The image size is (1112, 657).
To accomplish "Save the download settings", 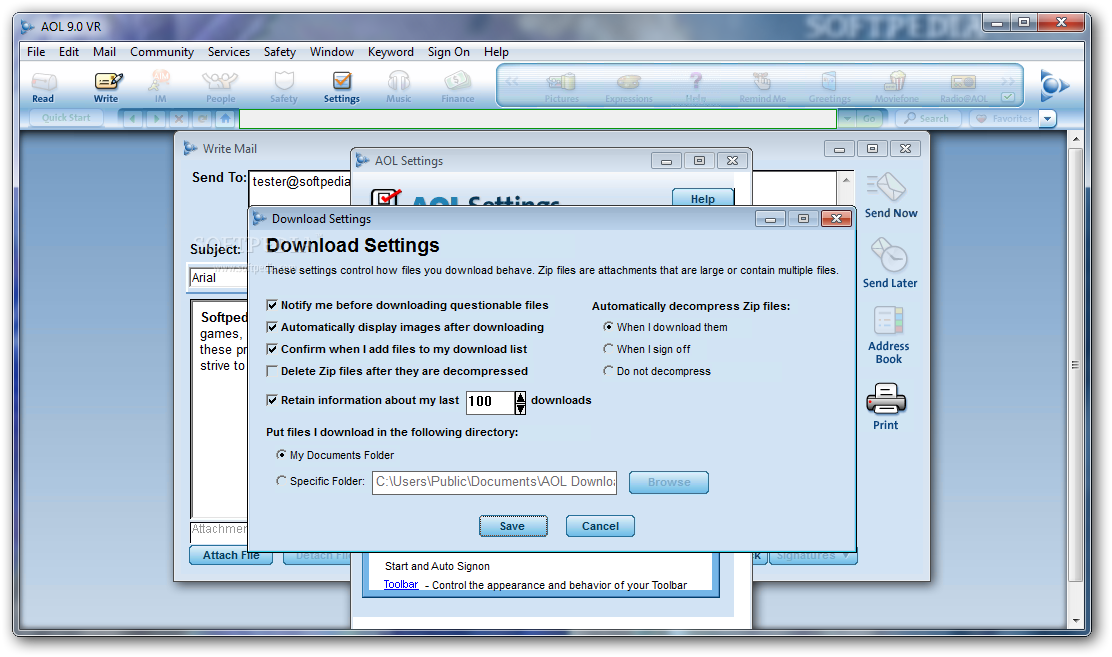I will [x=513, y=526].
